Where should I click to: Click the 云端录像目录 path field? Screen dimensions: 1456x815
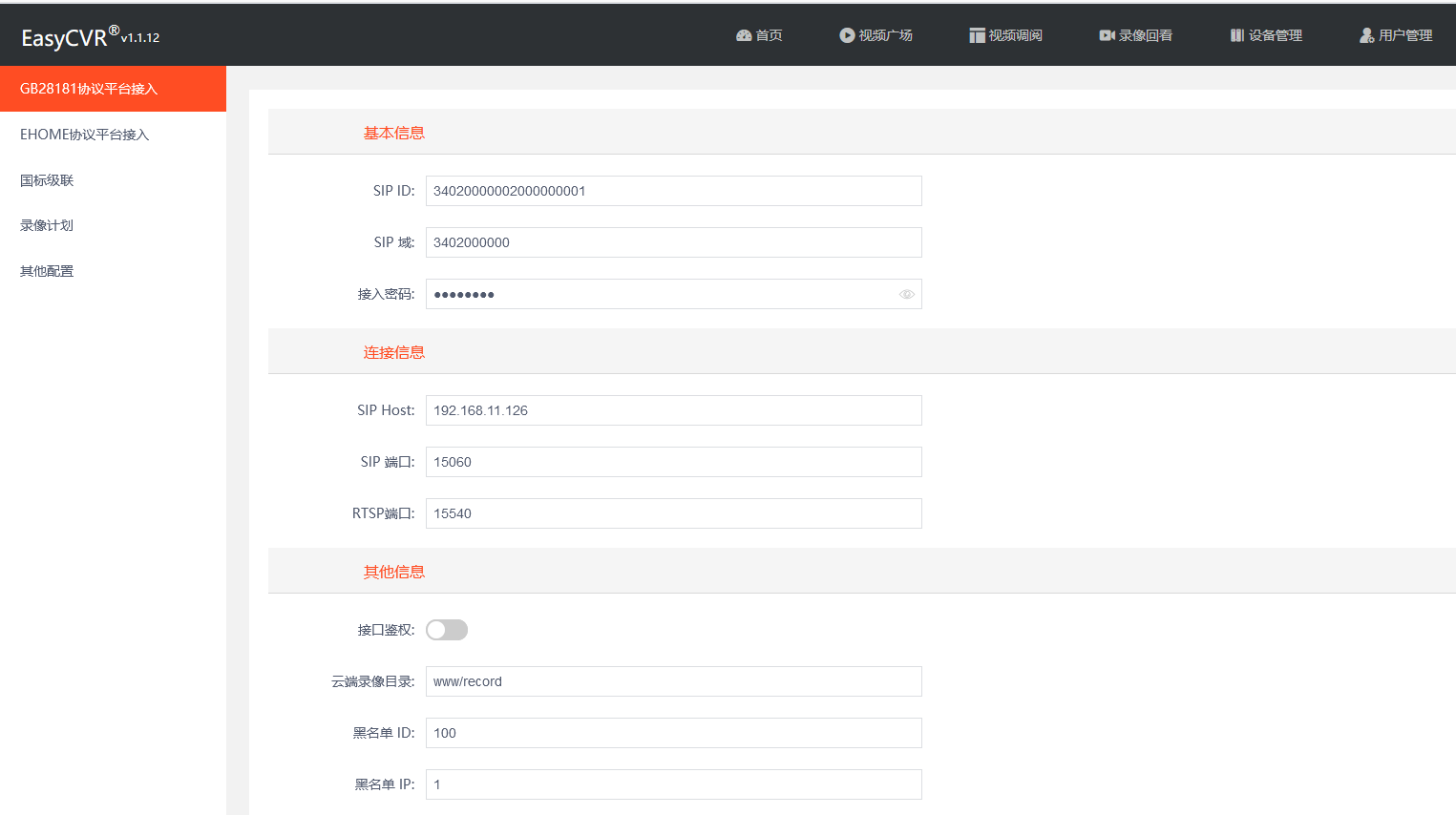(673, 681)
